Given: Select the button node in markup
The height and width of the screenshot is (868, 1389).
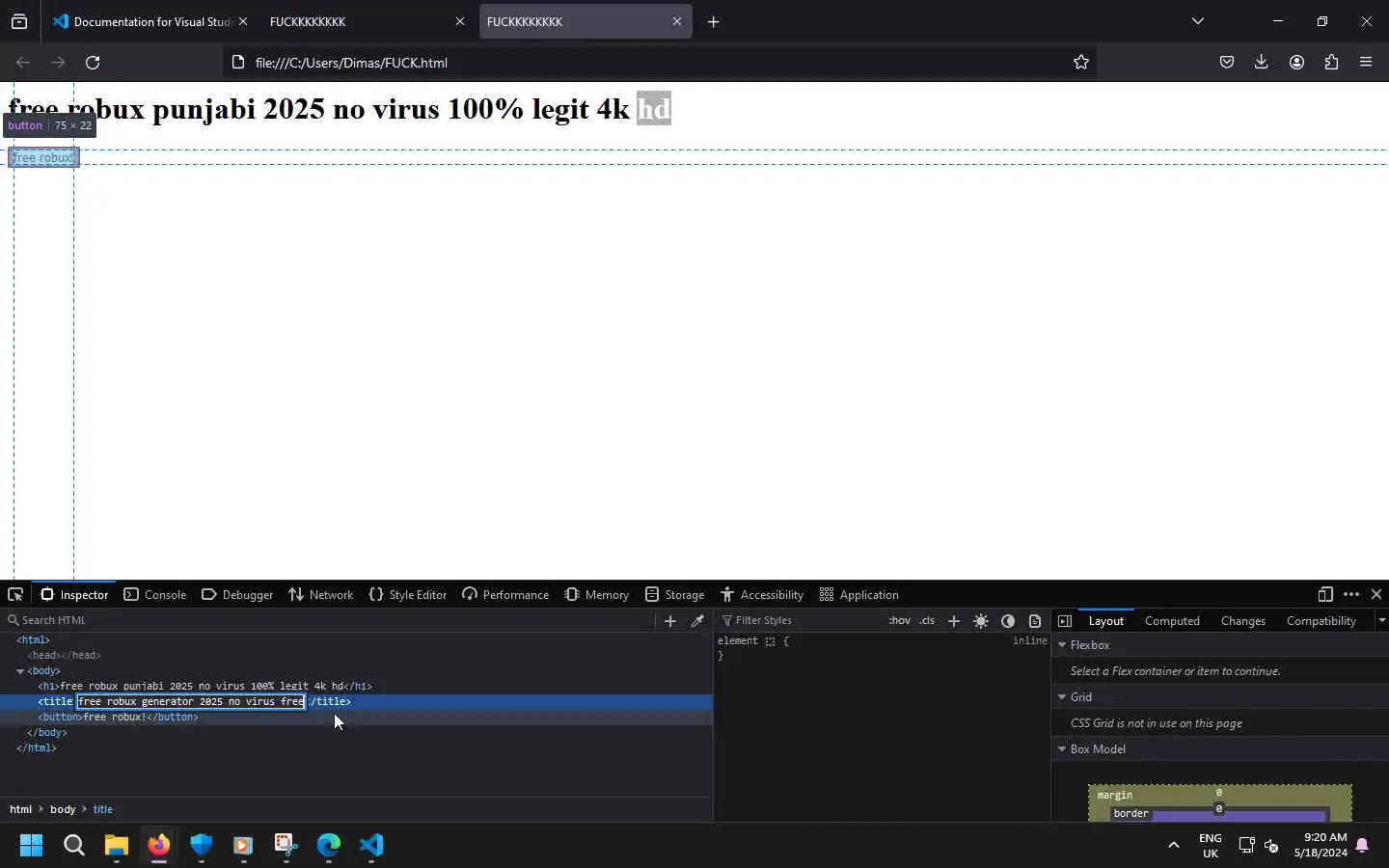Looking at the screenshot, I should [118, 717].
